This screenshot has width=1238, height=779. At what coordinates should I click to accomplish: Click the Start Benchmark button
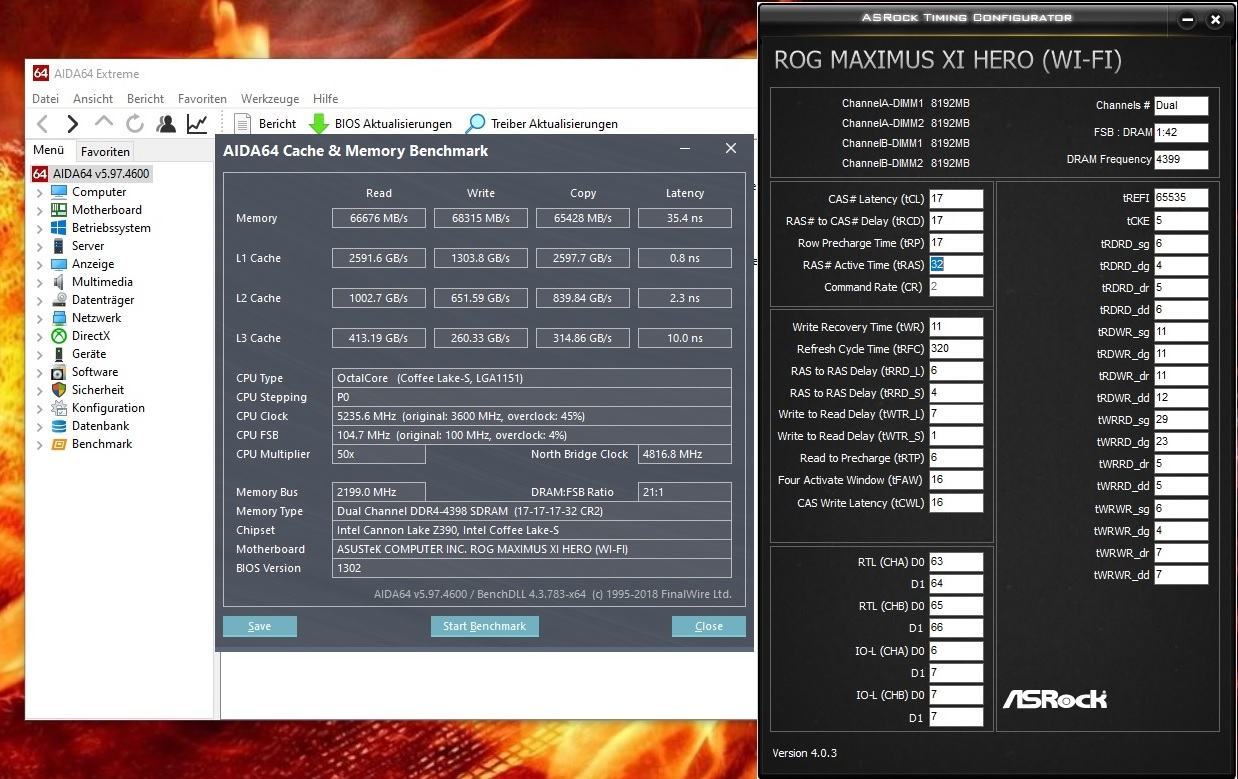click(484, 626)
